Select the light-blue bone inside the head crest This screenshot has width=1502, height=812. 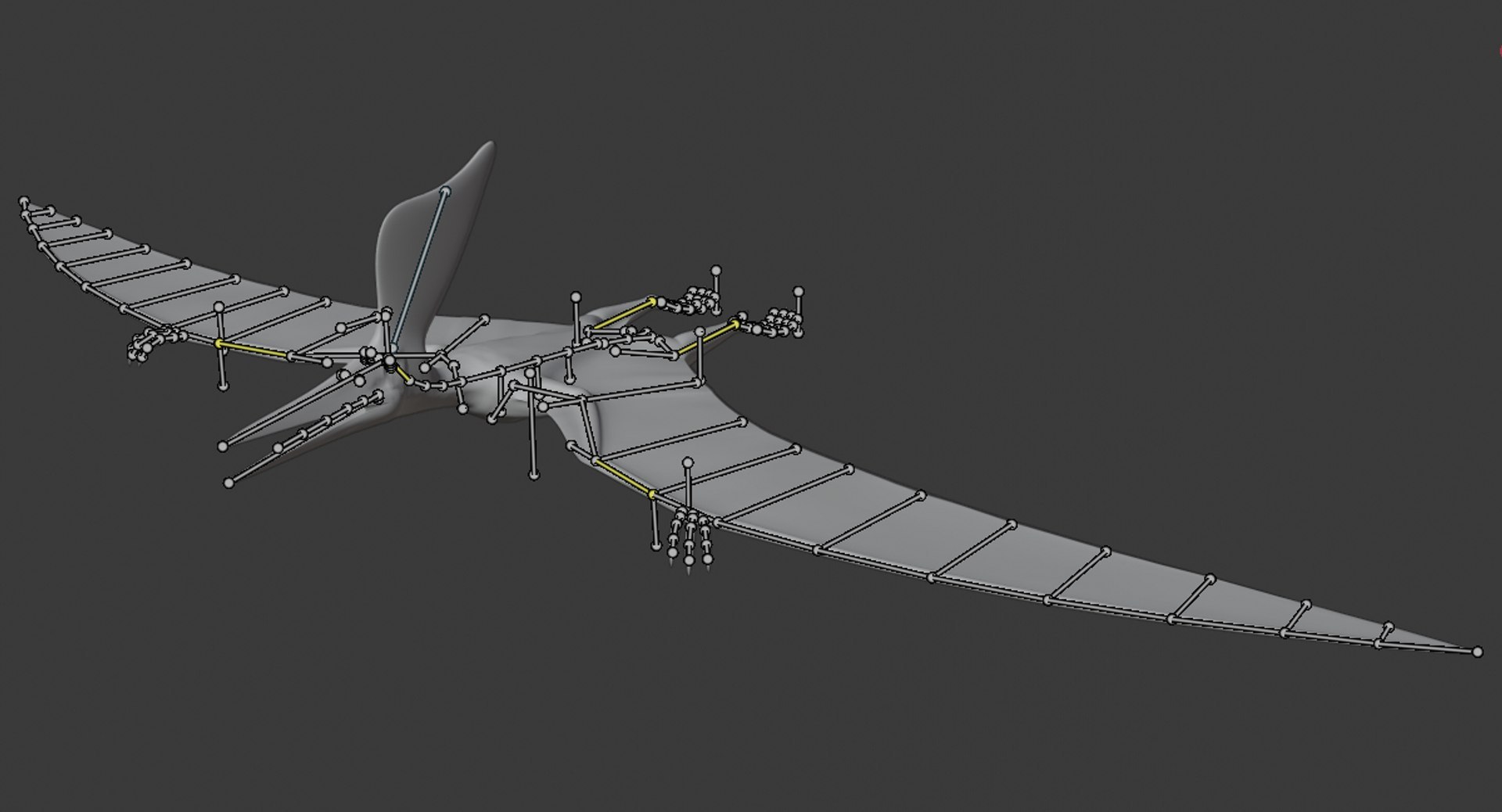419,271
